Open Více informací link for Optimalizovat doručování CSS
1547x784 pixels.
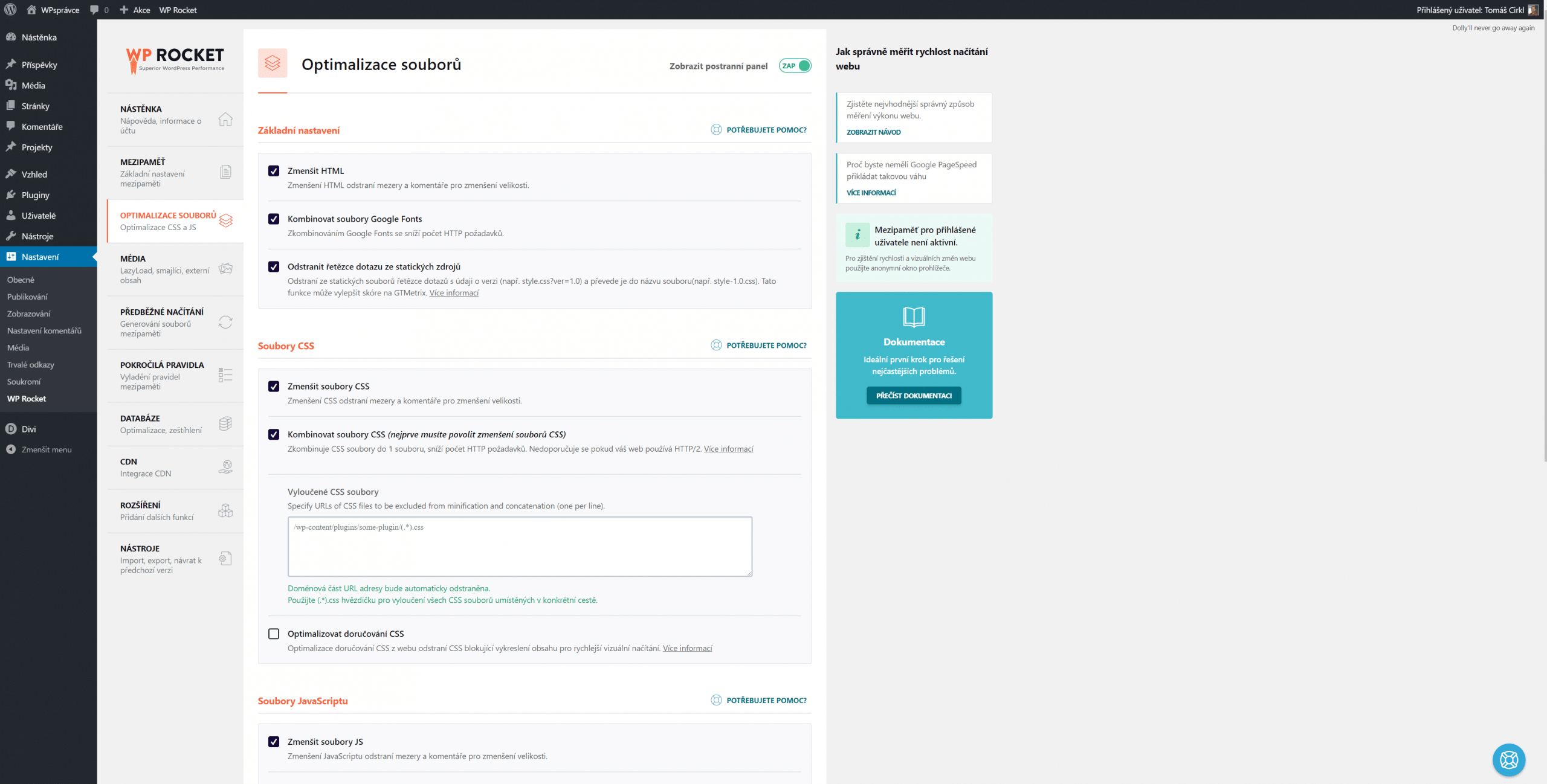pyautogui.click(x=687, y=648)
